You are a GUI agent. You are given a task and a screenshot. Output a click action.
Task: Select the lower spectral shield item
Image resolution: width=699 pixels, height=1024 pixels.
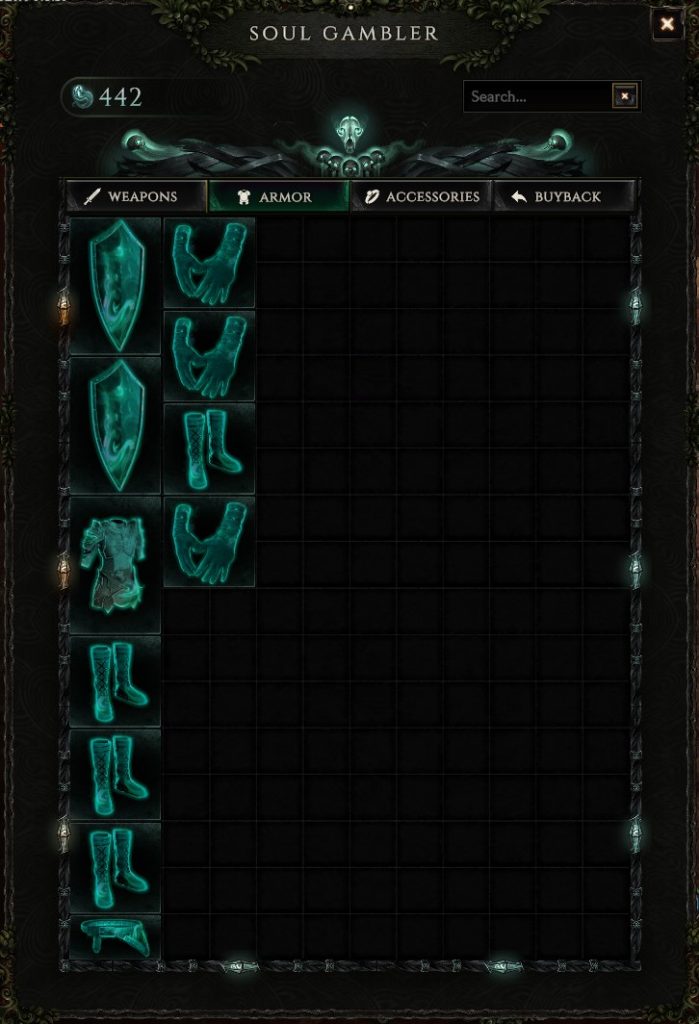point(116,426)
